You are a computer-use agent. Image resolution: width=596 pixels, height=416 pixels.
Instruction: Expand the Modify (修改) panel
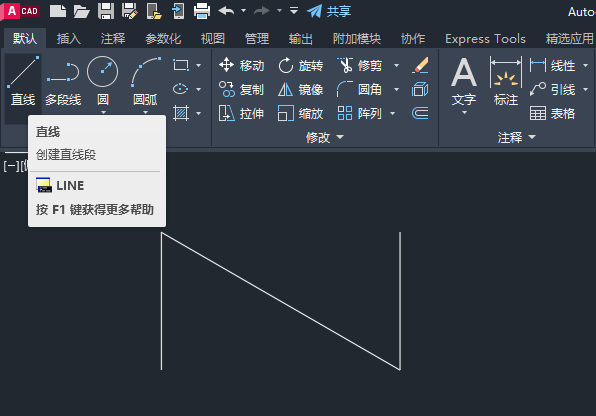(325, 137)
